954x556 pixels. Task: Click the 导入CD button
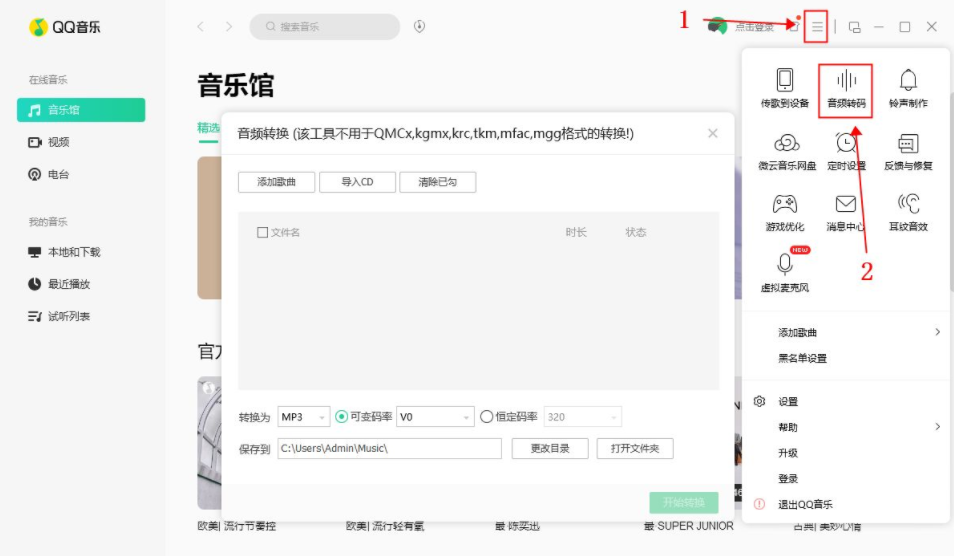pyautogui.click(x=357, y=182)
